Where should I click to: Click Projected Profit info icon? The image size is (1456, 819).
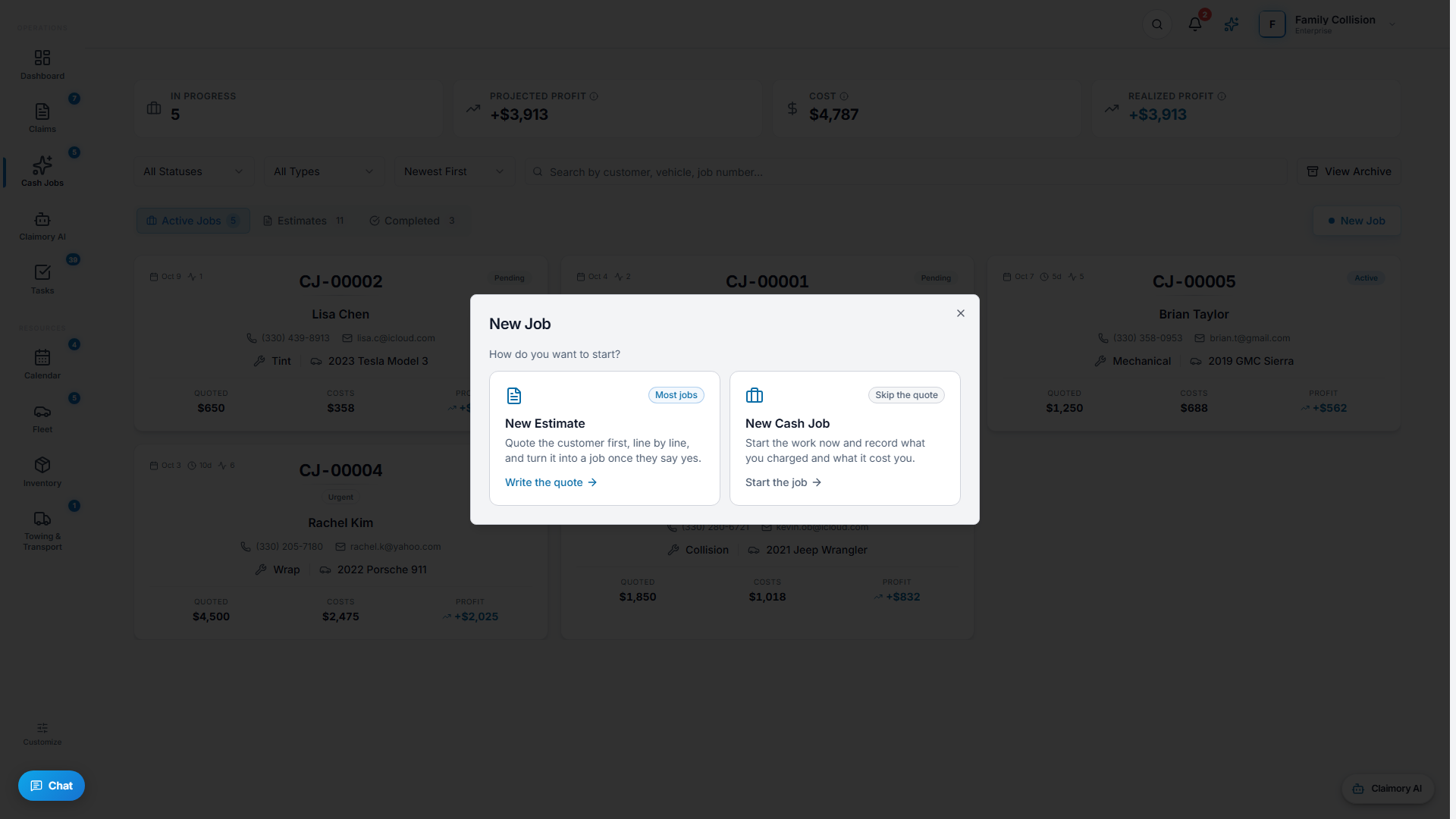pyautogui.click(x=594, y=96)
